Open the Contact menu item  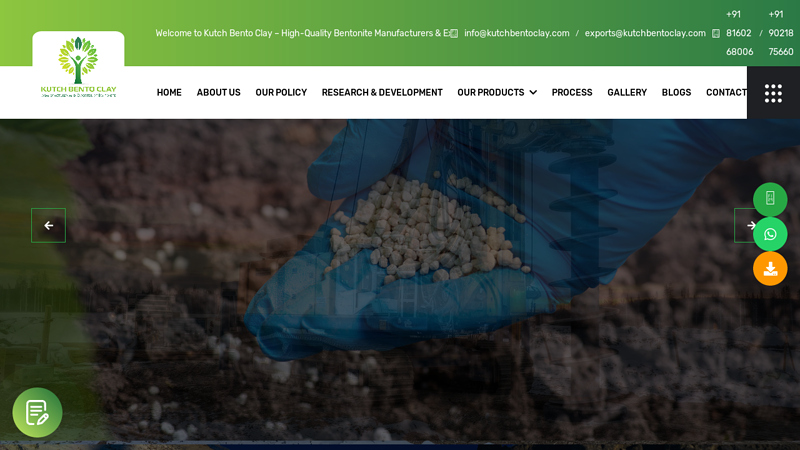(727, 92)
